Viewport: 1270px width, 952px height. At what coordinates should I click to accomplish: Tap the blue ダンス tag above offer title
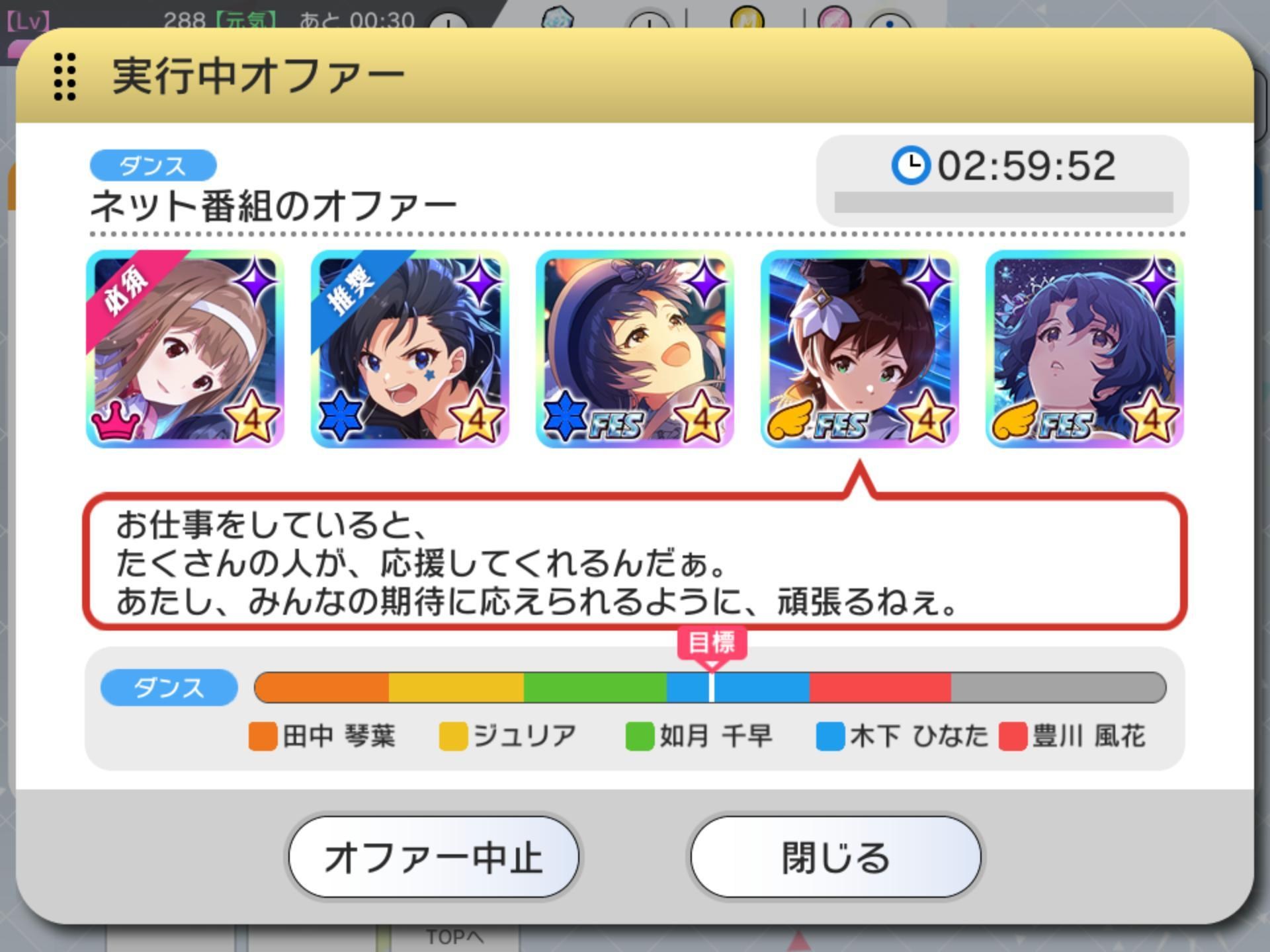pyautogui.click(x=153, y=165)
